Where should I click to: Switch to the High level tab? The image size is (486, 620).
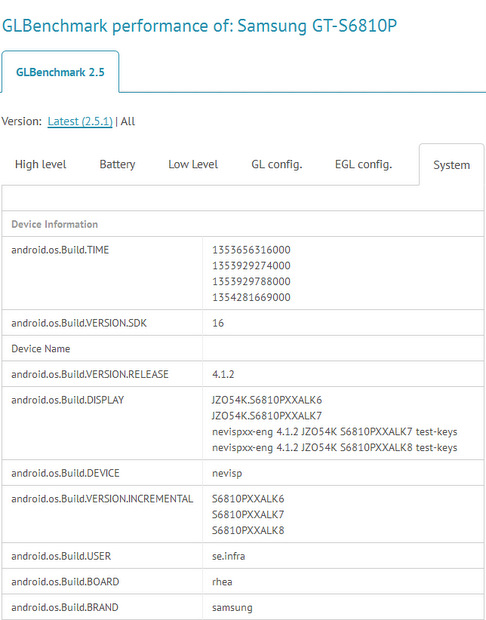pos(40,164)
